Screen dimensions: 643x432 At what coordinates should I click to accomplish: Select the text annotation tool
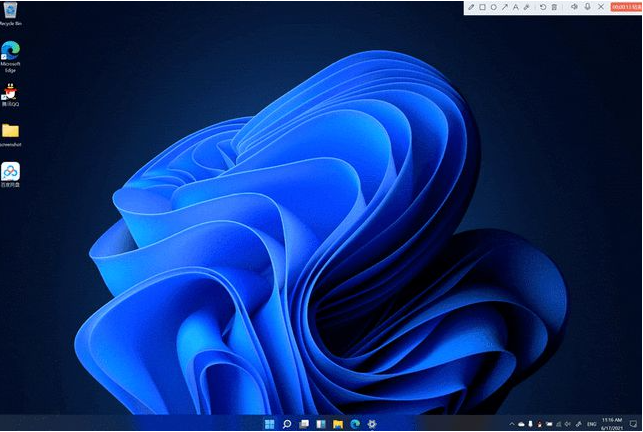click(x=515, y=7)
